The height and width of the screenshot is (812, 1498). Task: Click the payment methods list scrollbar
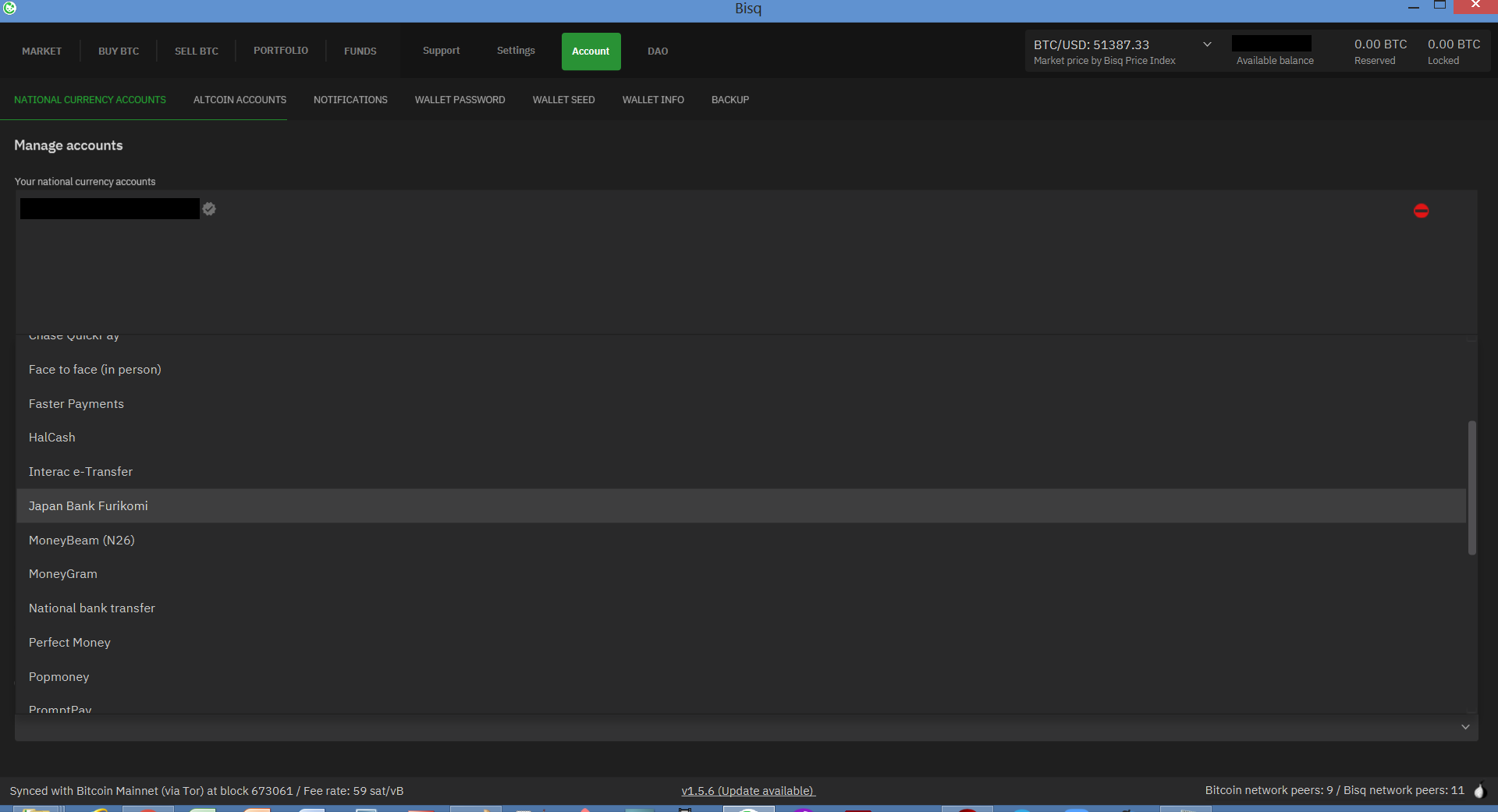[x=1471, y=488]
